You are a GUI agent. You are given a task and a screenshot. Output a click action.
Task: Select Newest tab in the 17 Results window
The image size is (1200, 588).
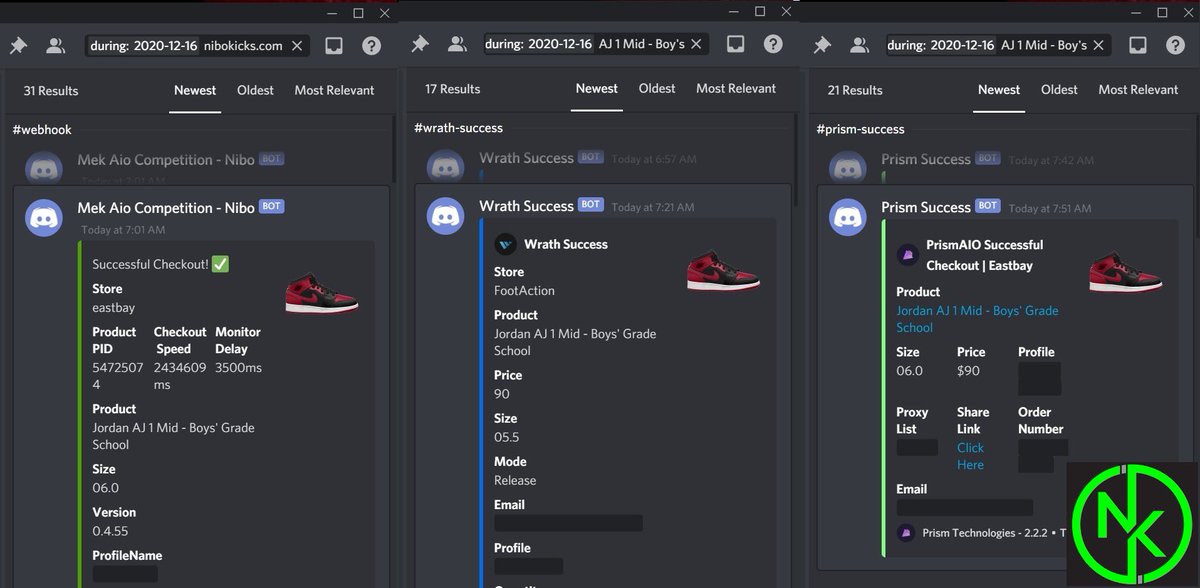click(x=597, y=88)
